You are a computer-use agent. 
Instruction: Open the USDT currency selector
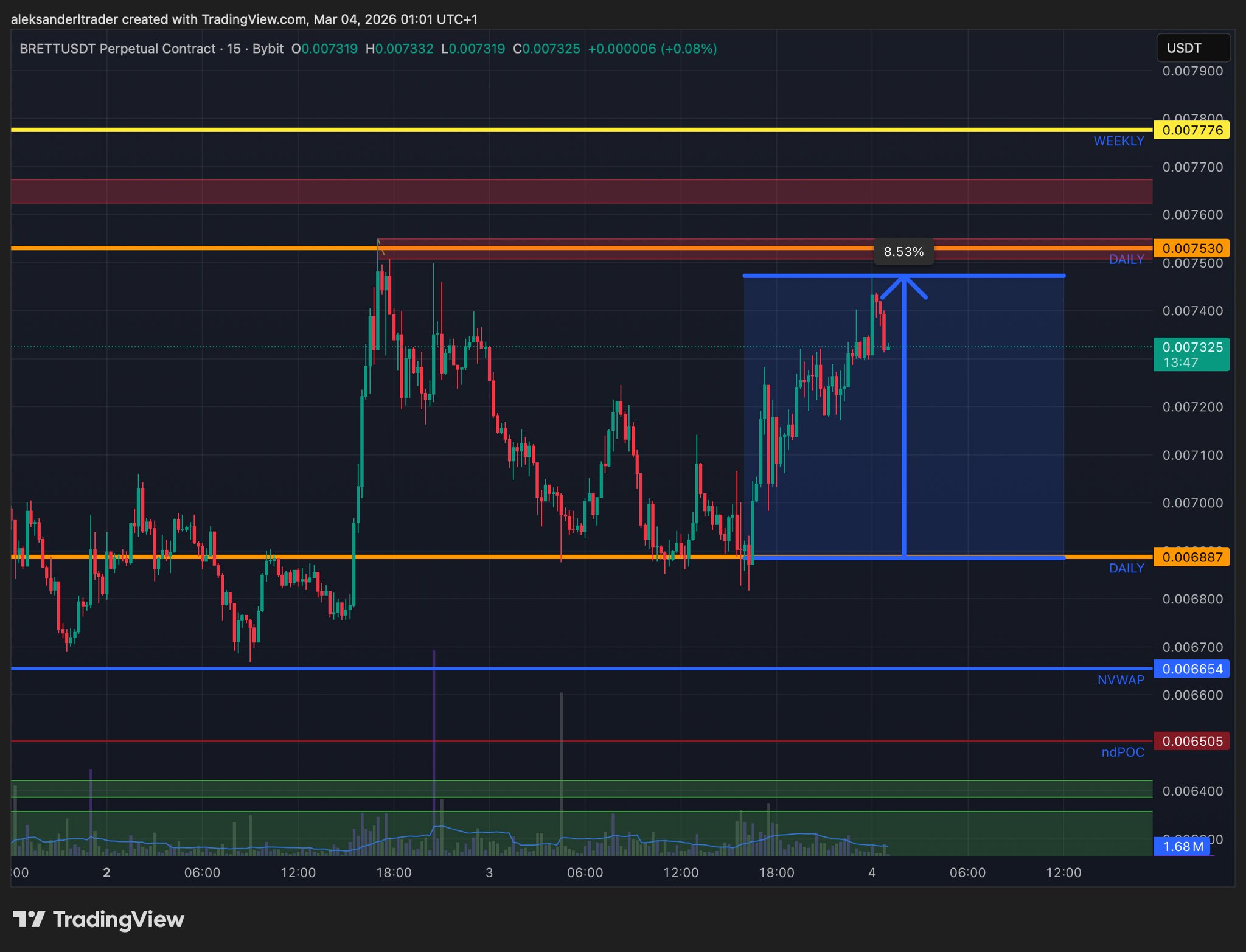(x=1192, y=48)
